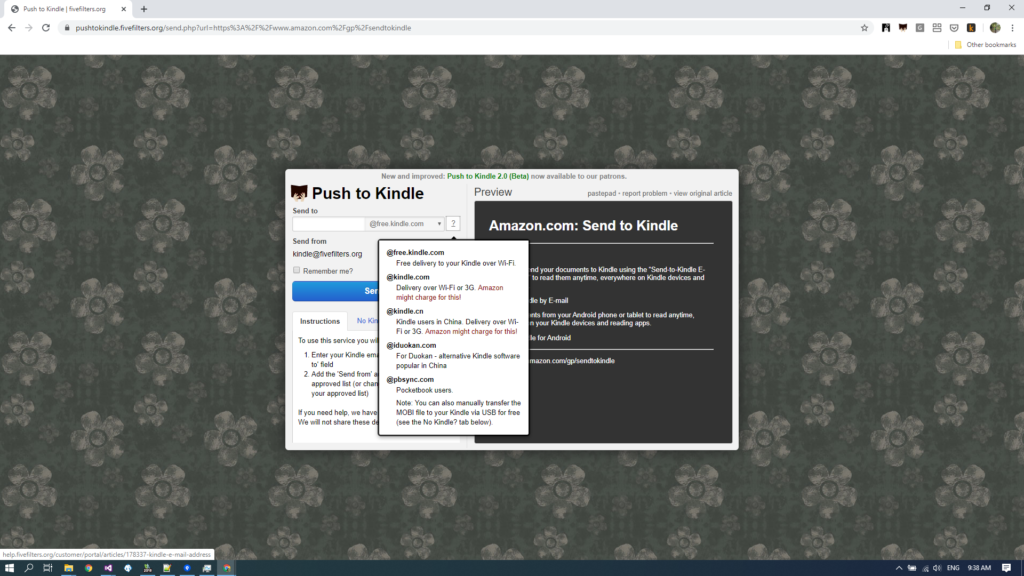Switch to the Instructions tab
This screenshot has width=1024, height=576.
click(320, 321)
